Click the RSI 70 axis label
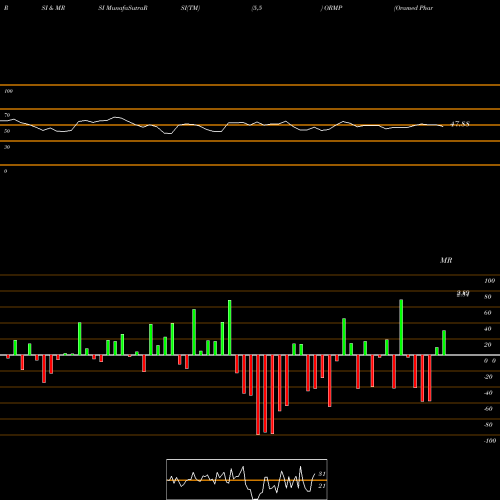This screenshot has height=500, width=500. click(7, 115)
